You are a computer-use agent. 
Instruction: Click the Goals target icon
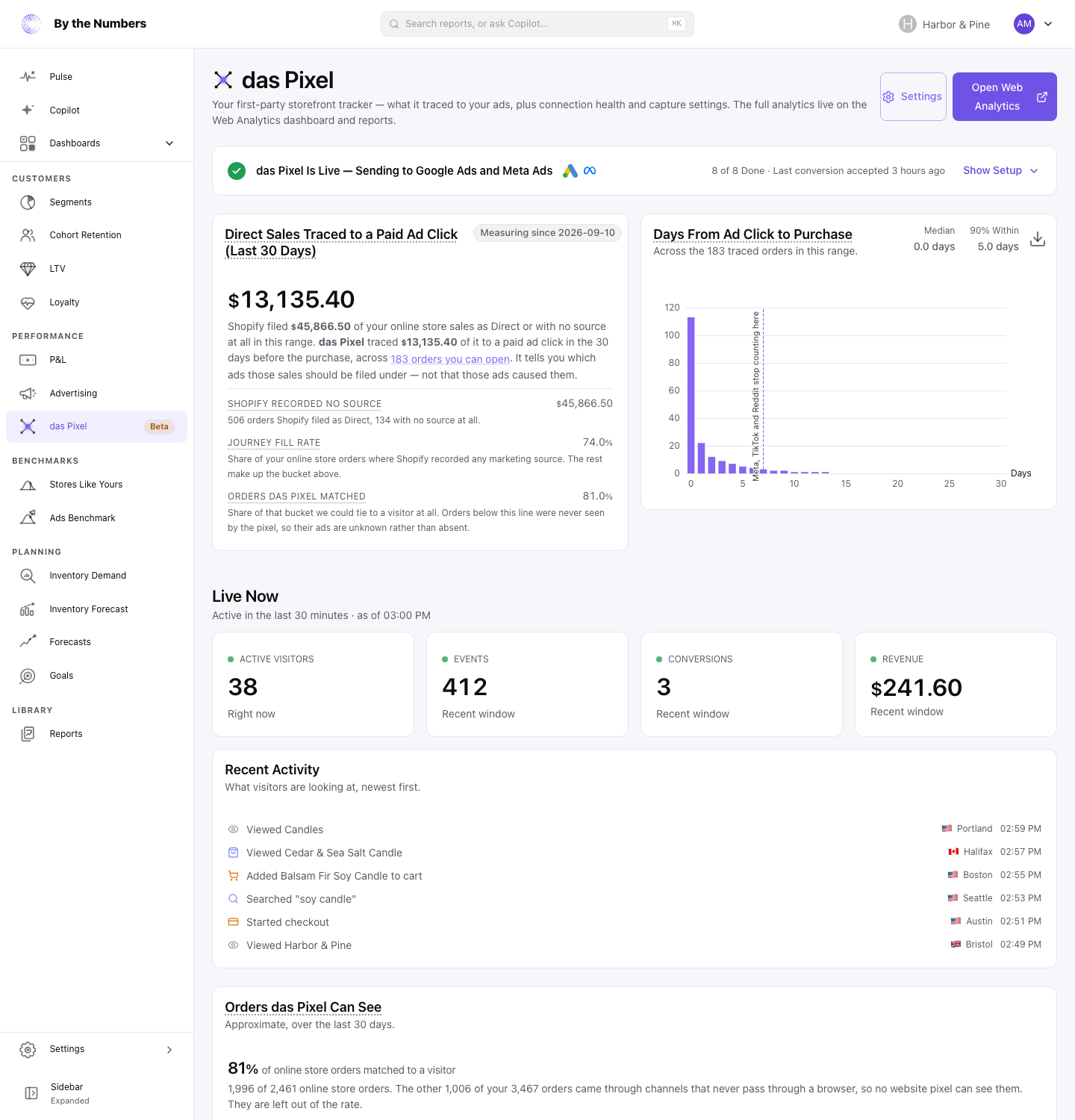[x=28, y=676]
